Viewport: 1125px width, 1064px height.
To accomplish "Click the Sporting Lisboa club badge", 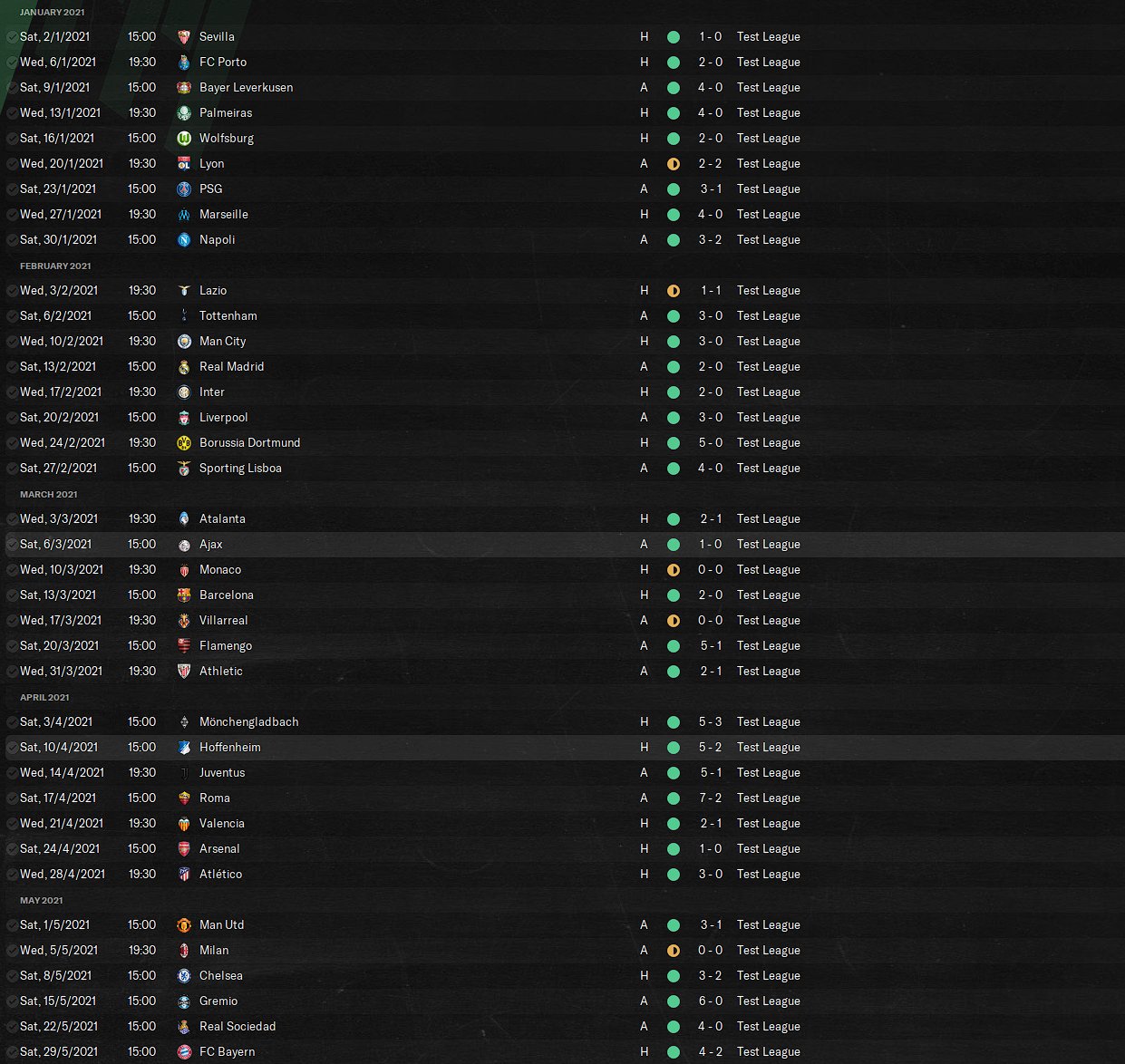I will click(184, 469).
